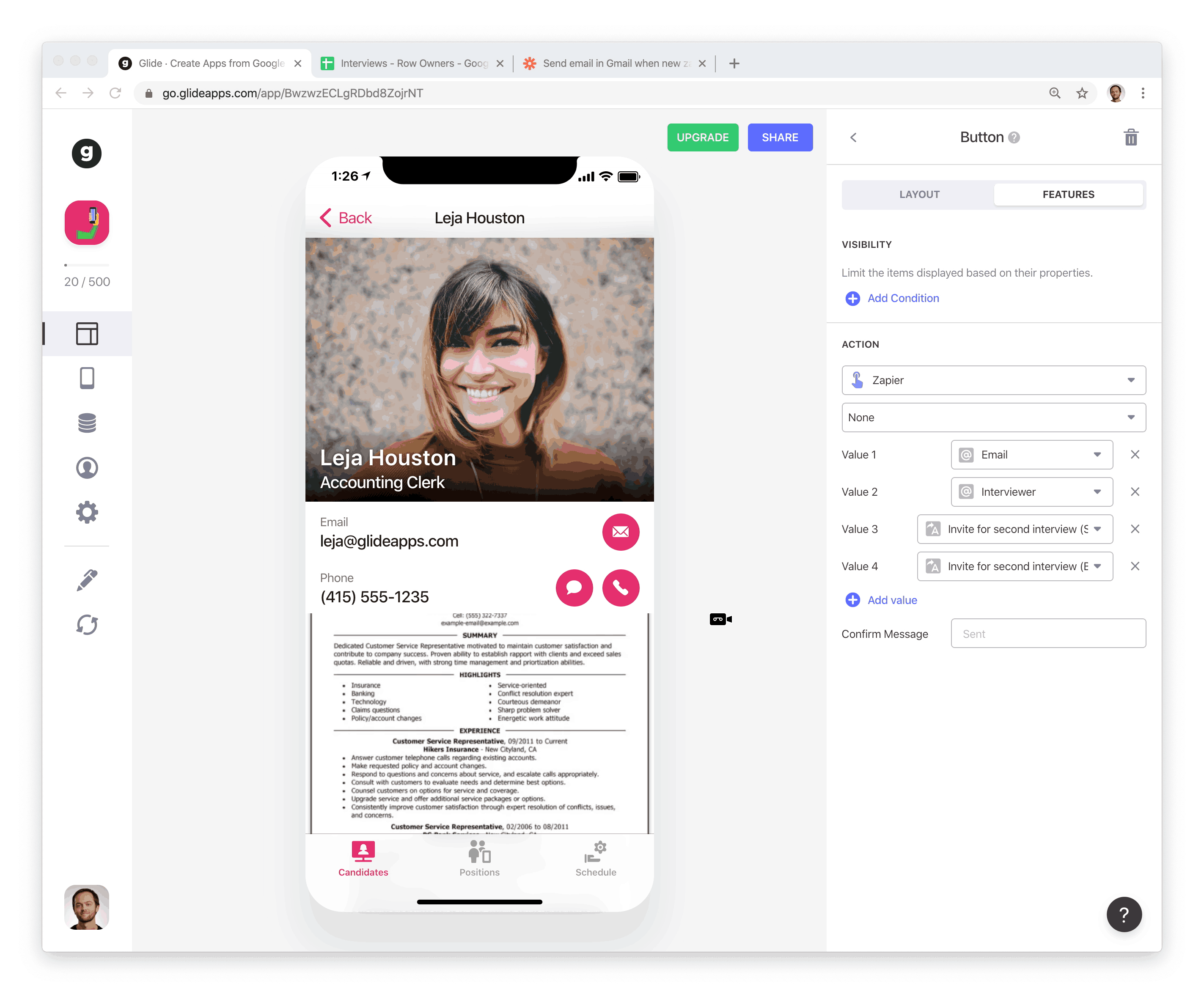This screenshot has width=1204, height=994.
Task: Remove Value 3 with its X
Action: tap(1135, 529)
